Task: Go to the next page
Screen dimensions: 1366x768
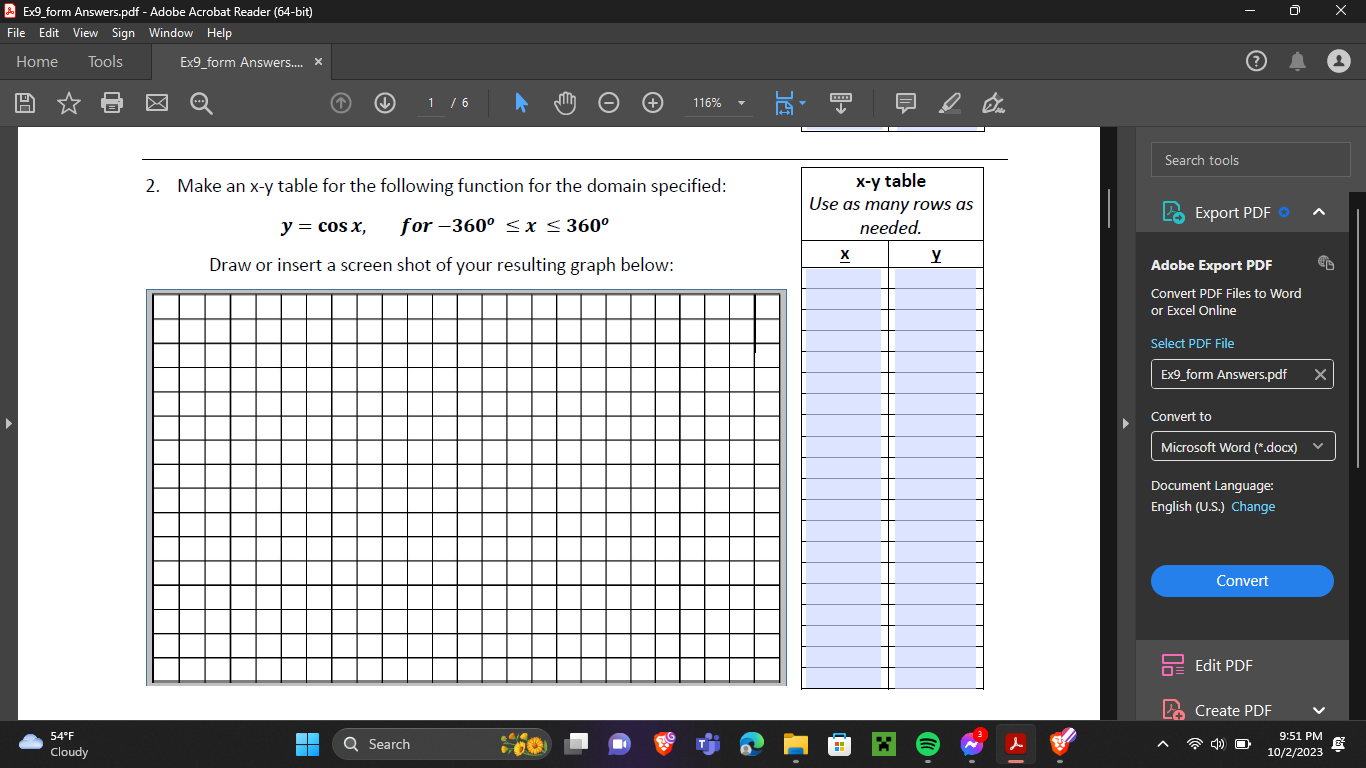Action: [384, 103]
